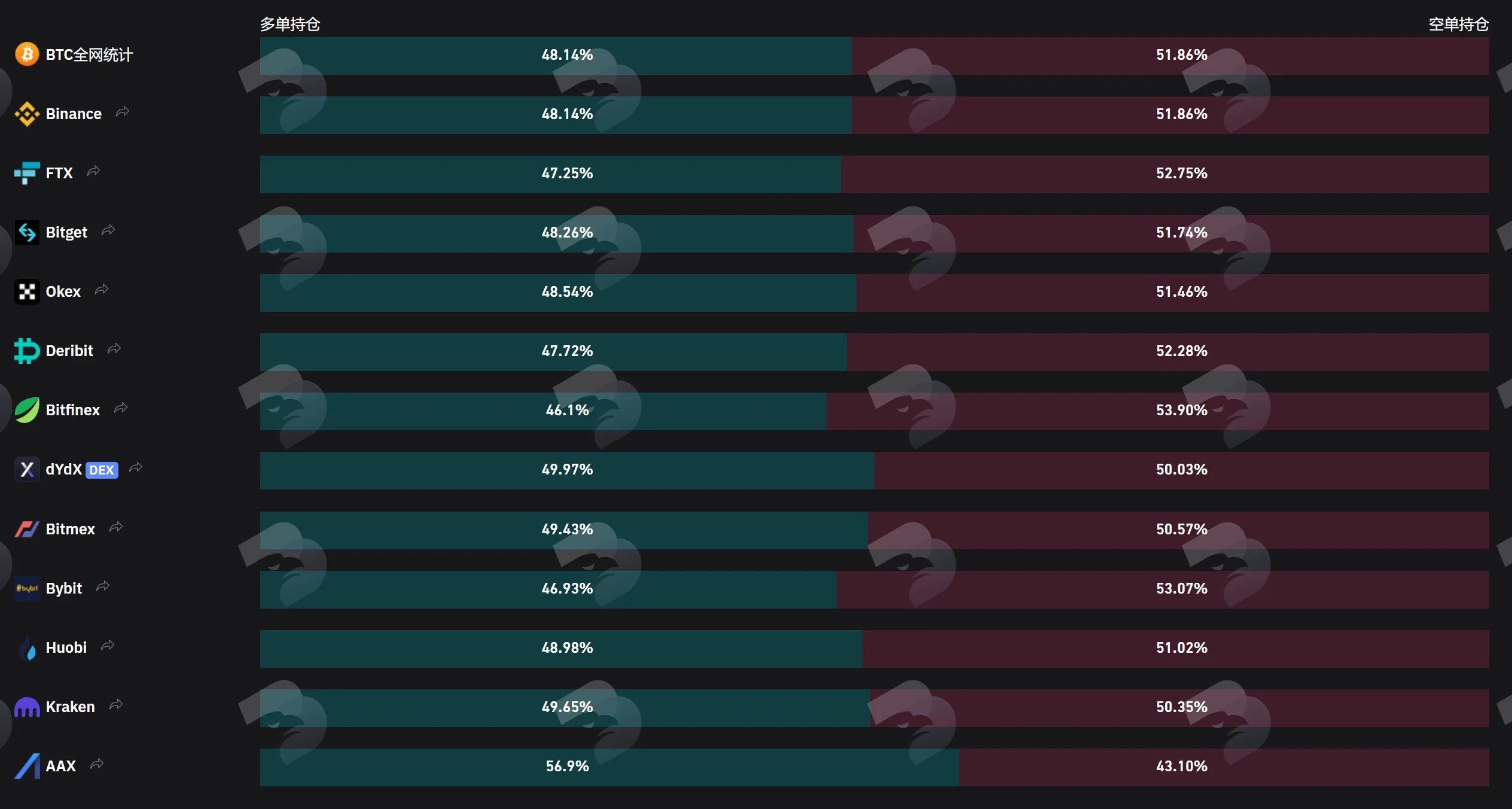Open the share icon next to dYdX
Image resolution: width=1512 pixels, height=809 pixels.
[136, 467]
